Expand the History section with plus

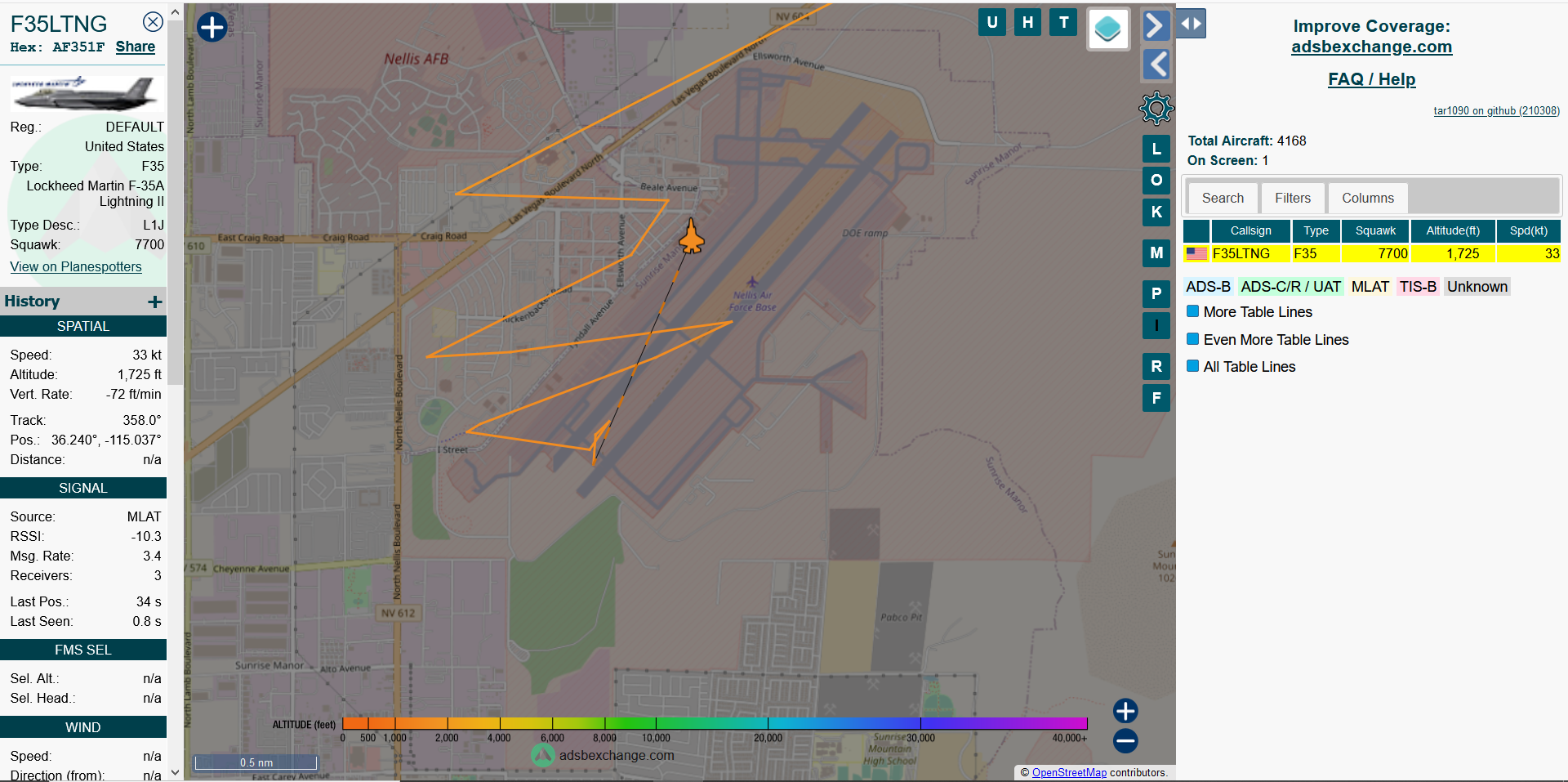click(155, 302)
